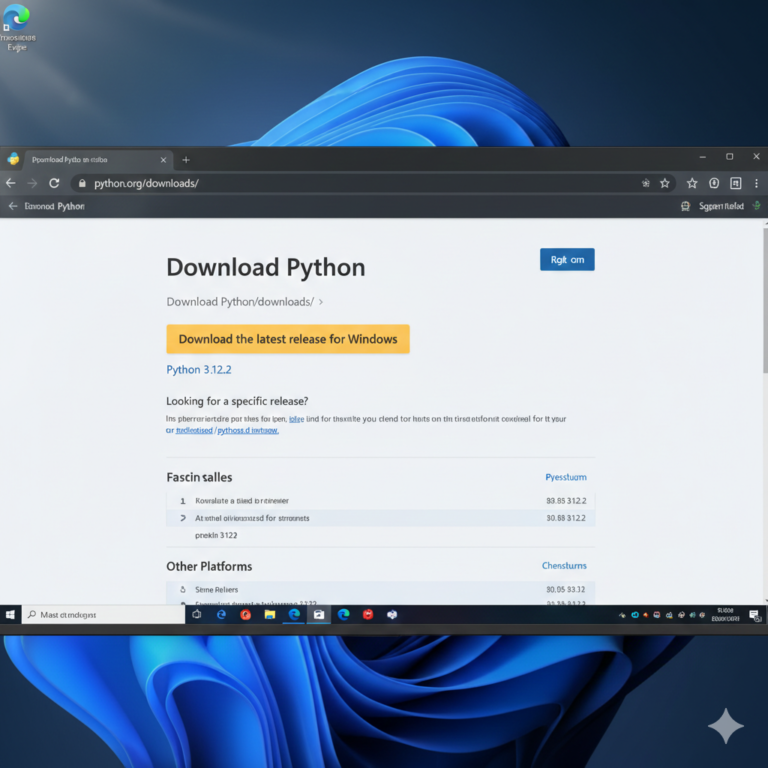Image resolution: width=768 pixels, height=768 pixels.
Task: Open the notification center icon
Action: (755, 615)
